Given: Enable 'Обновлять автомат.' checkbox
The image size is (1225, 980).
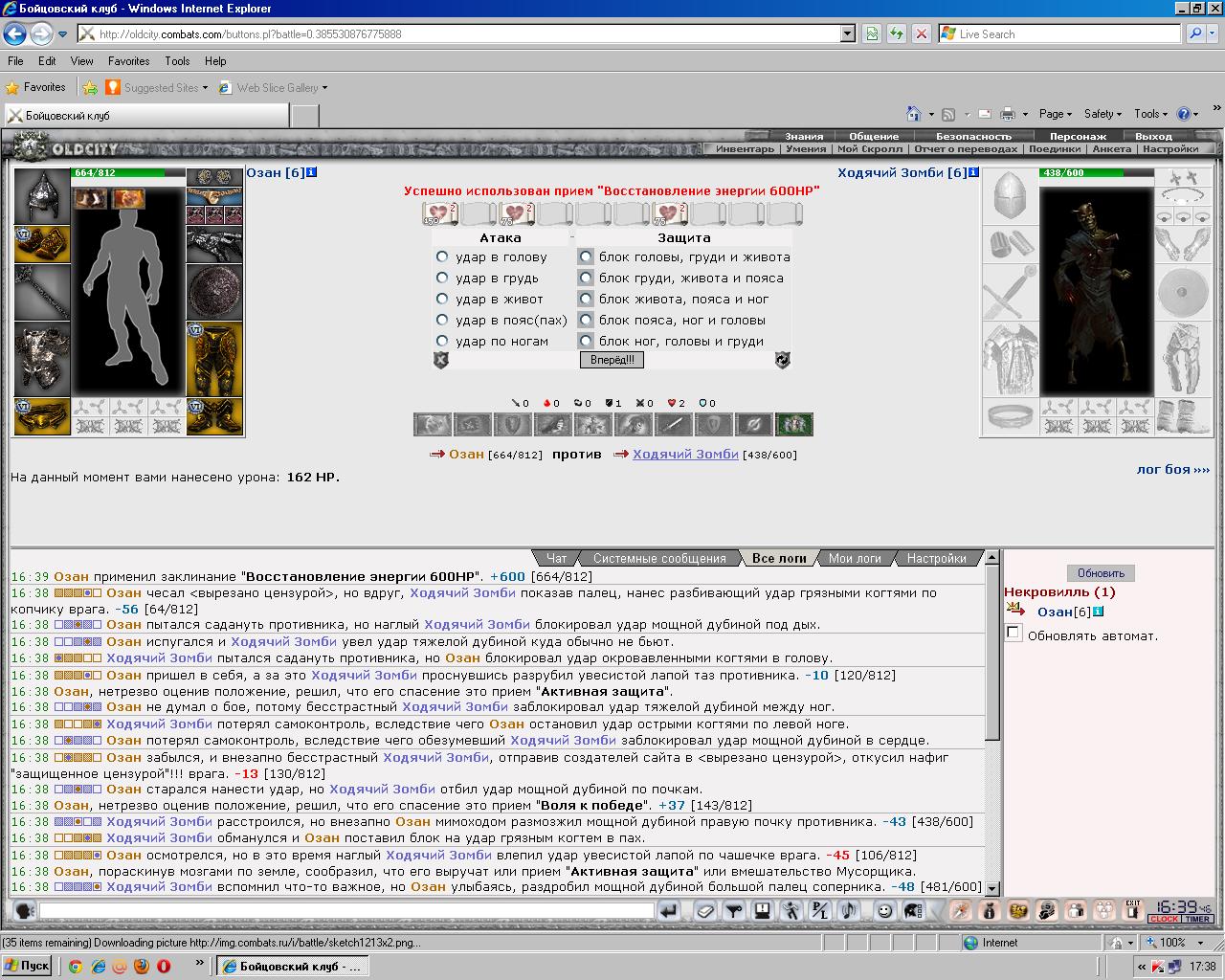Looking at the screenshot, I should 1013,633.
